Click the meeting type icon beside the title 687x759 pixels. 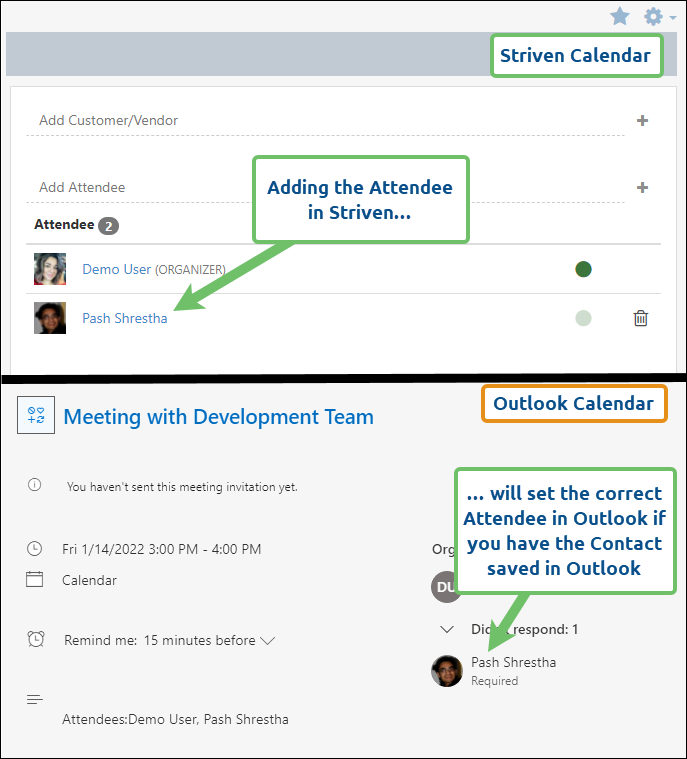(36, 415)
